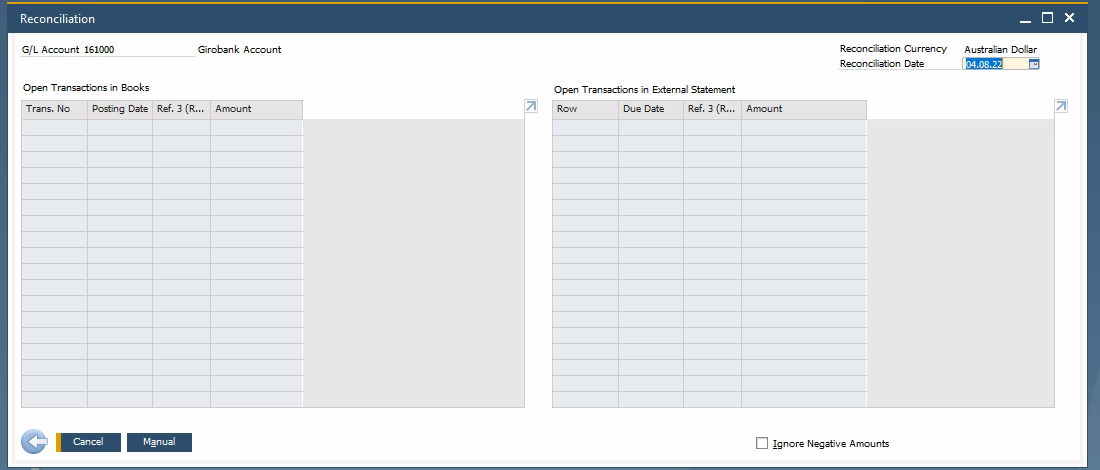Click Ref. 3 header in external statement
1100x470 pixels.
click(712, 109)
